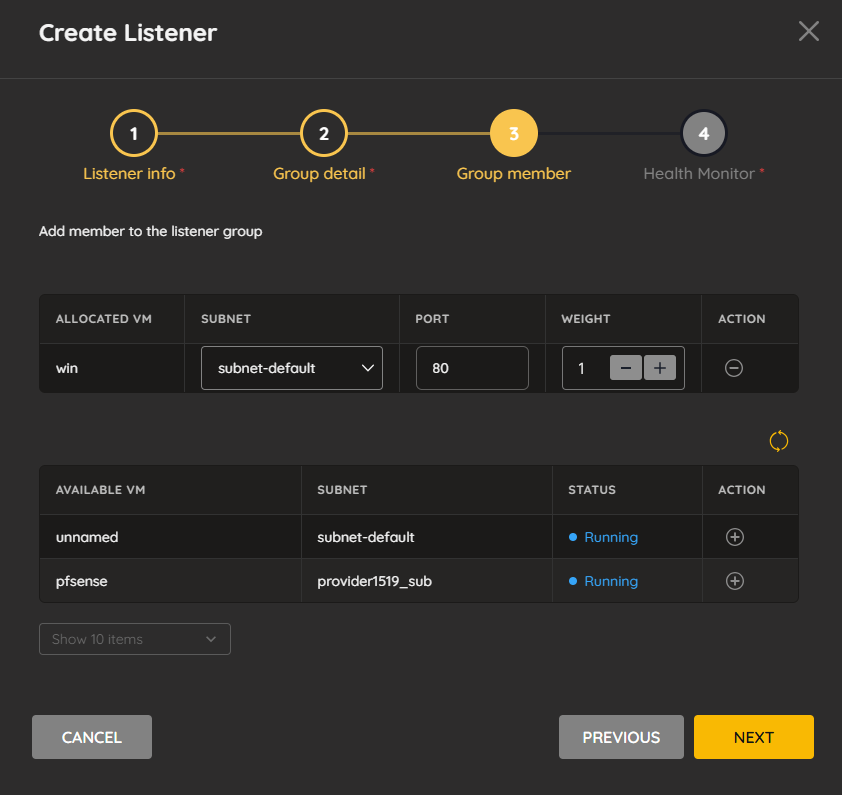Click the Group member step label
This screenshot has height=795, width=842.
pos(514,174)
